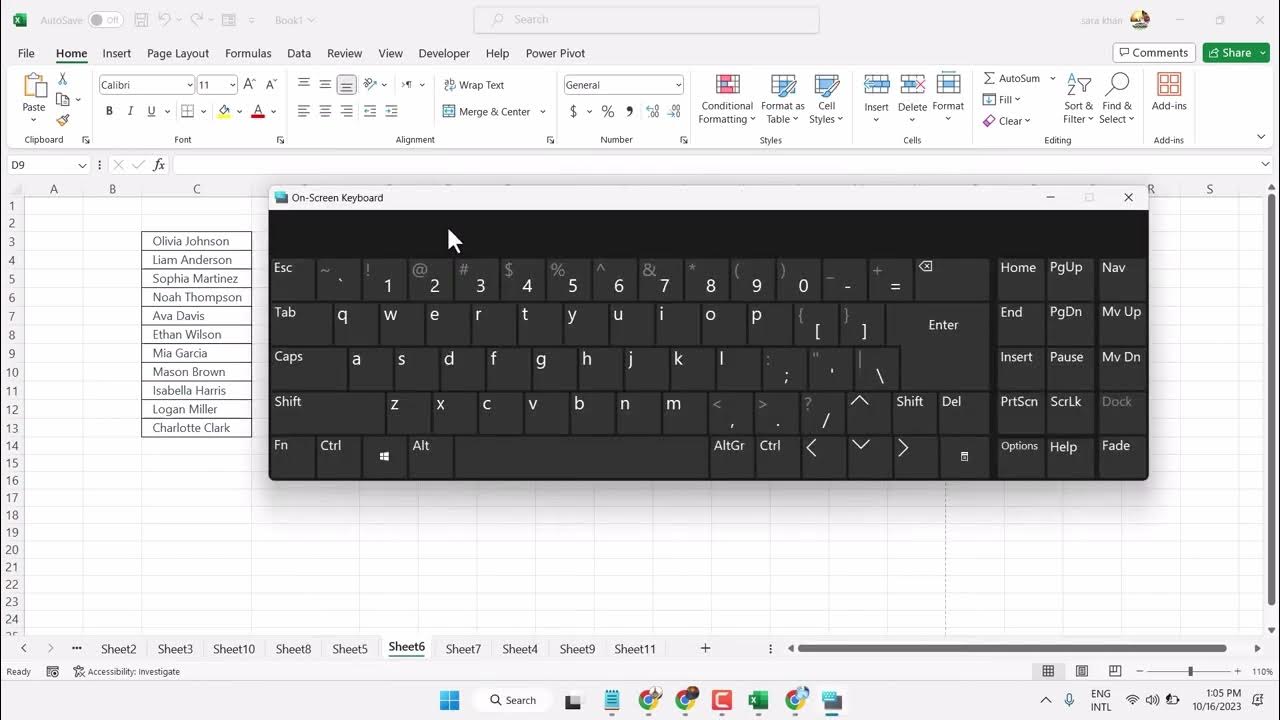Click the Share button

(1236, 53)
